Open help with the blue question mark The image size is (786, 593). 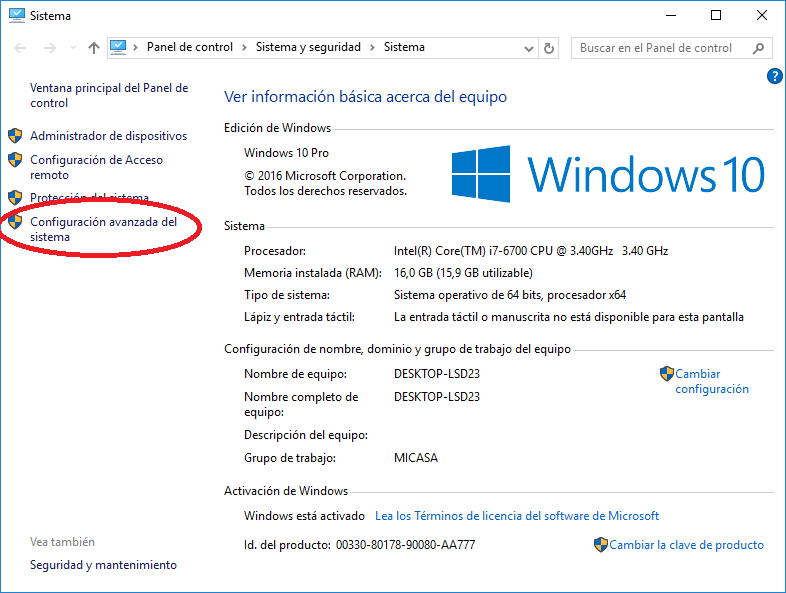tap(773, 76)
